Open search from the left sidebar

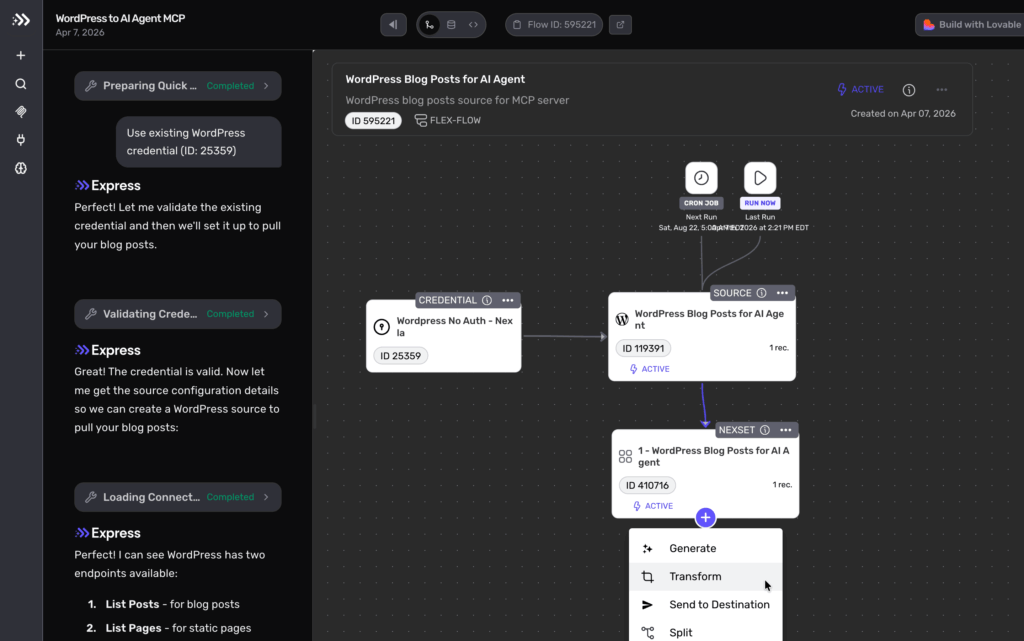[21, 84]
